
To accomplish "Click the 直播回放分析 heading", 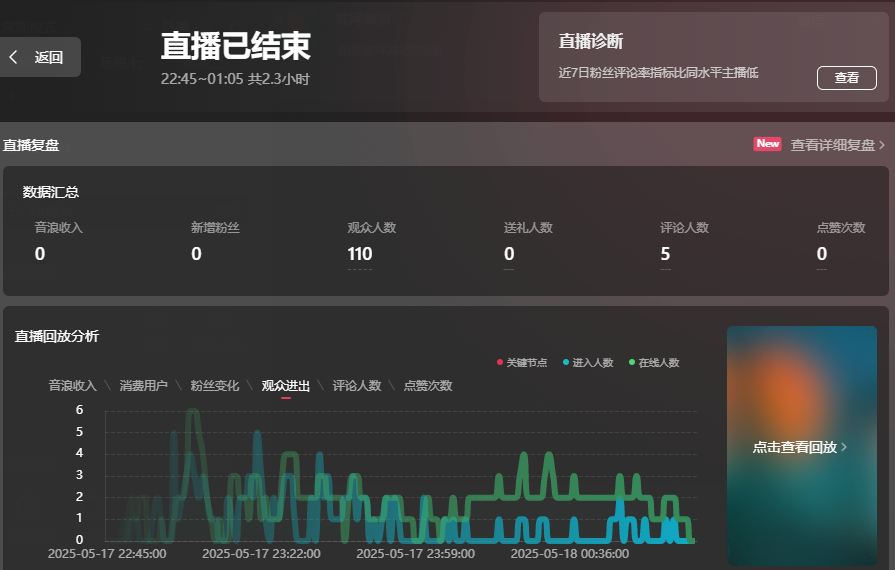I will point(57,336).
